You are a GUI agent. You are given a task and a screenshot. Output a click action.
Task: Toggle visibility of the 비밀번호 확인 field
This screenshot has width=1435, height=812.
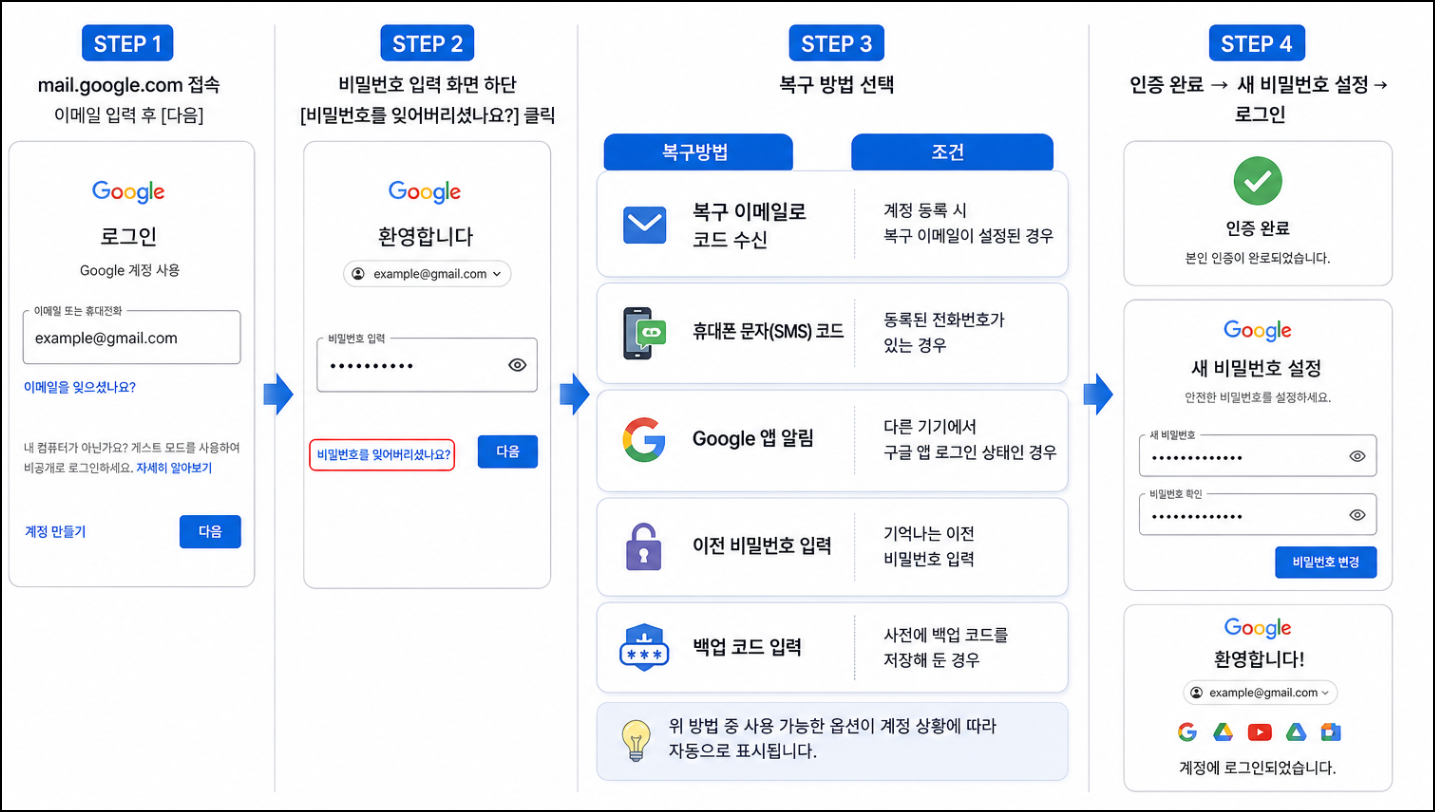pos(1357,515)
